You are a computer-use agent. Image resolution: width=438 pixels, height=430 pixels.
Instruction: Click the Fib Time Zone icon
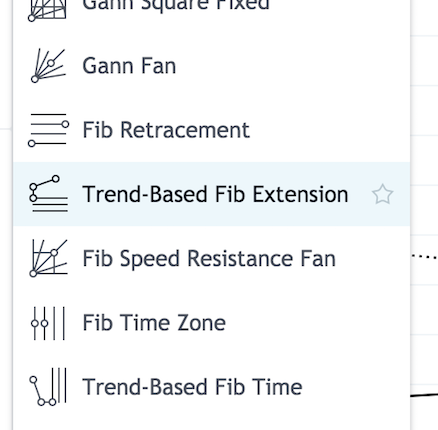pos(48,323)
